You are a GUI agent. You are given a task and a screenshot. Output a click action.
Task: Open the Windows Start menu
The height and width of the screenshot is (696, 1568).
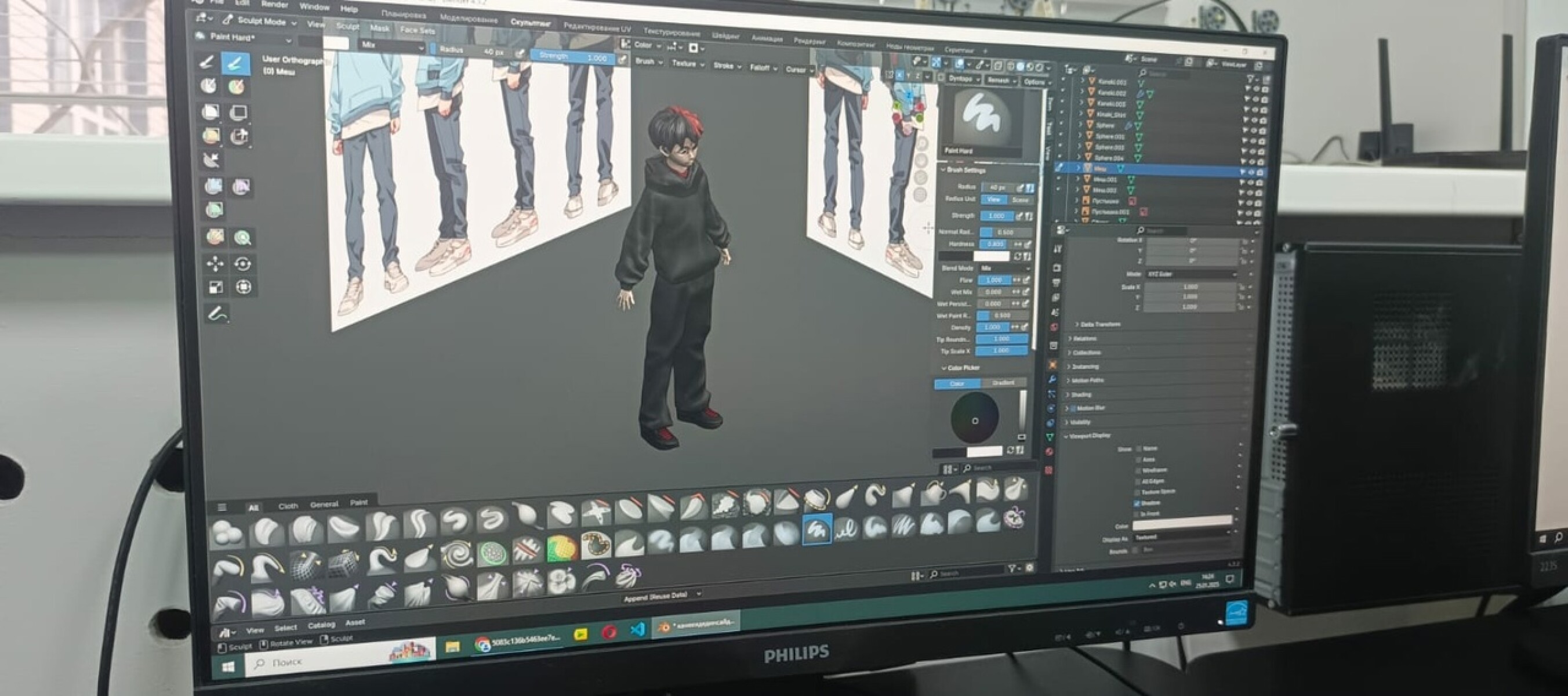point(229,668)
